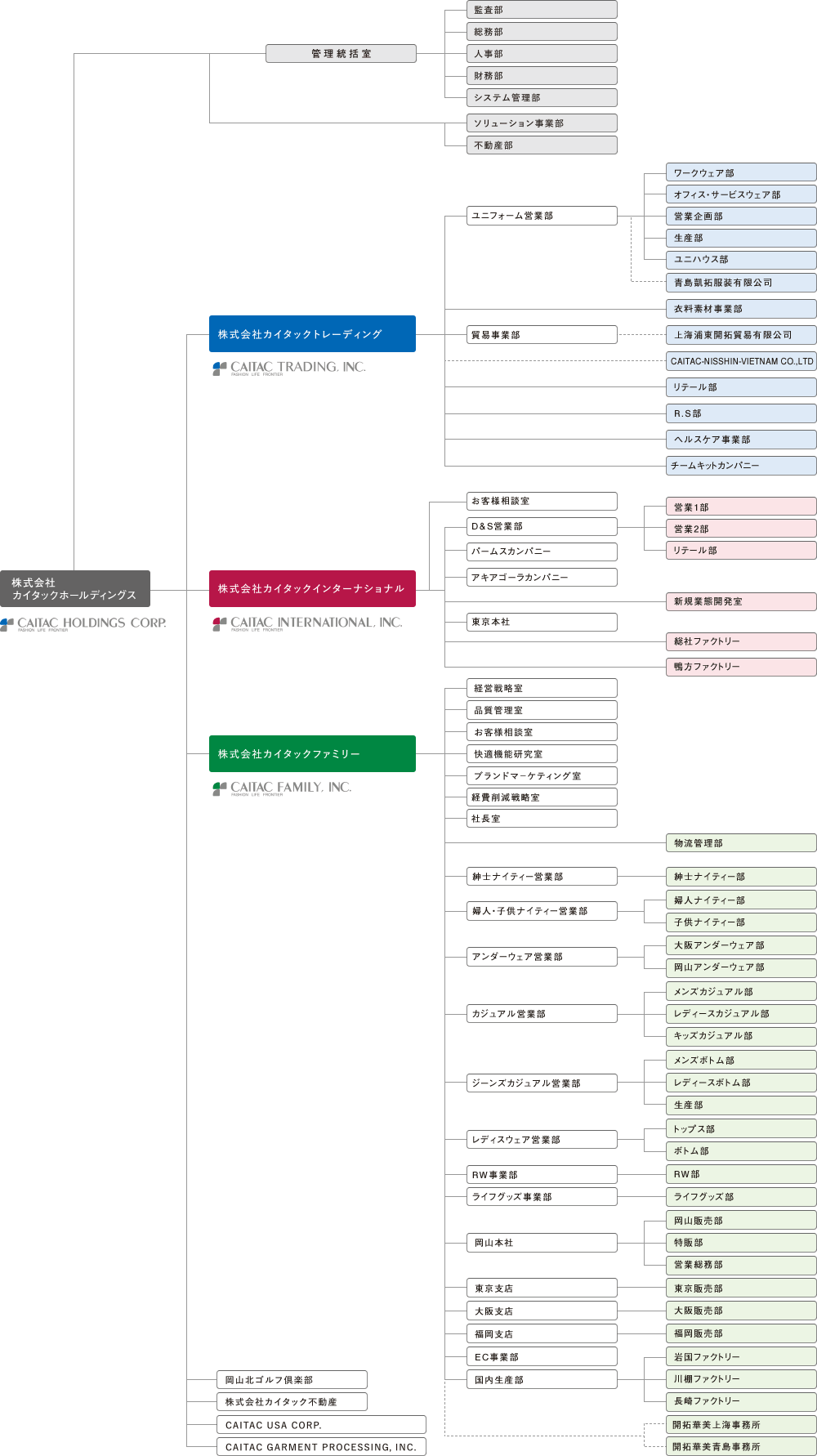This screenshot has height=1456, width=817.
Task: Click the 快適機能研究室 box
Action: pyautogui.click(x=542, y=754)
